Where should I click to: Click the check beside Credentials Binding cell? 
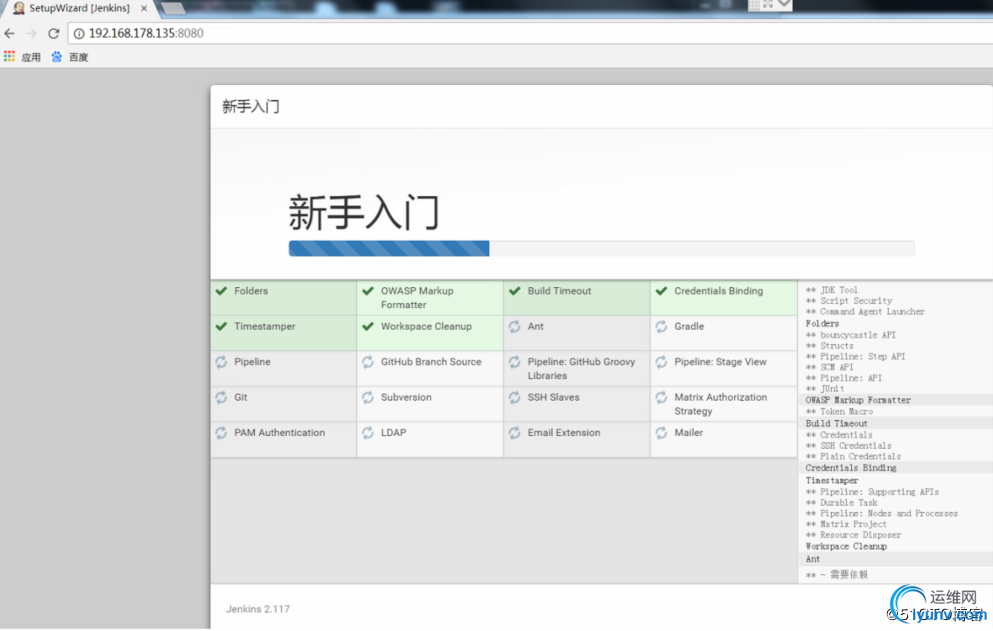[x=661, y=291]
